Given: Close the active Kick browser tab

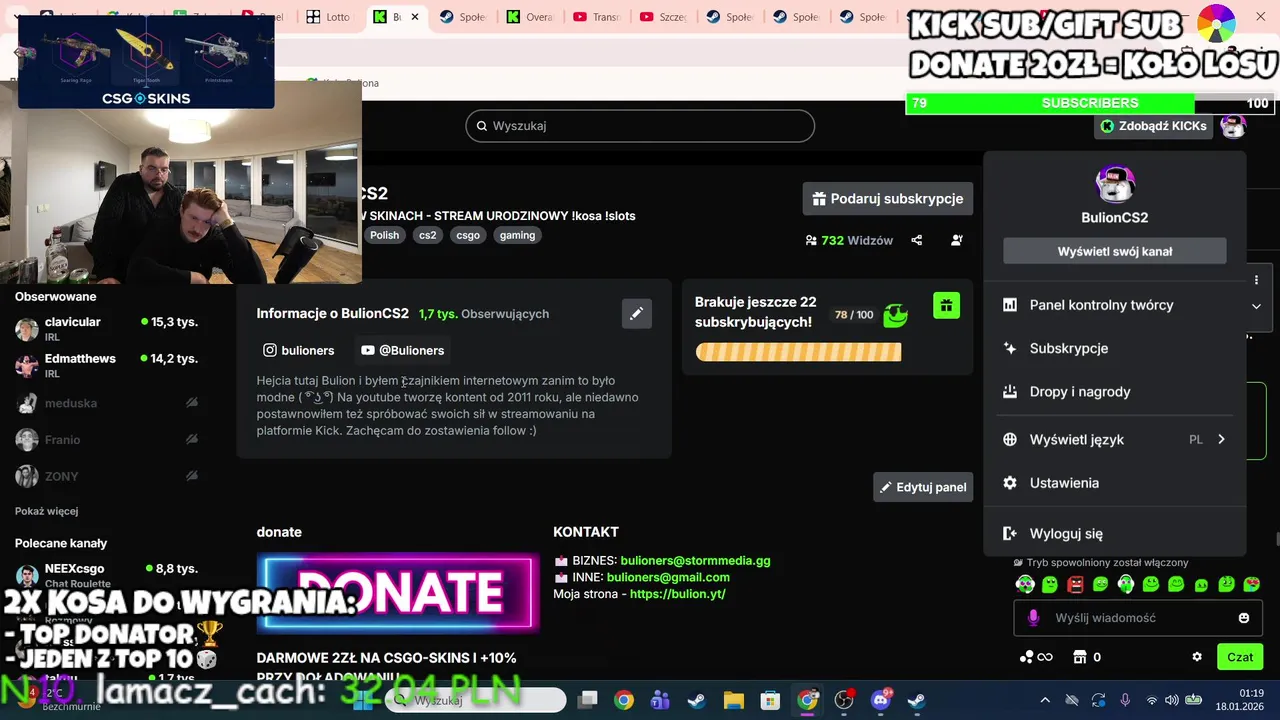Looking at the screenshot, I should point(415,17).
